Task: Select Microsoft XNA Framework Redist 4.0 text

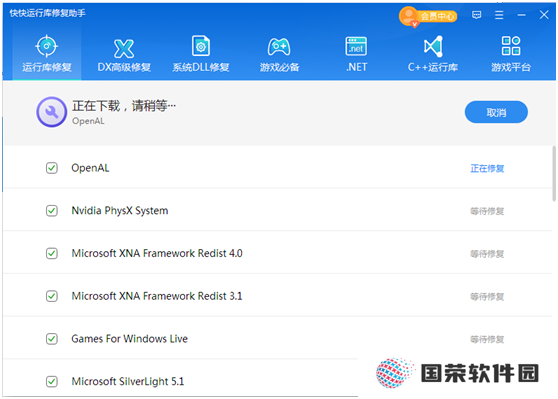Action: (157, 253)
